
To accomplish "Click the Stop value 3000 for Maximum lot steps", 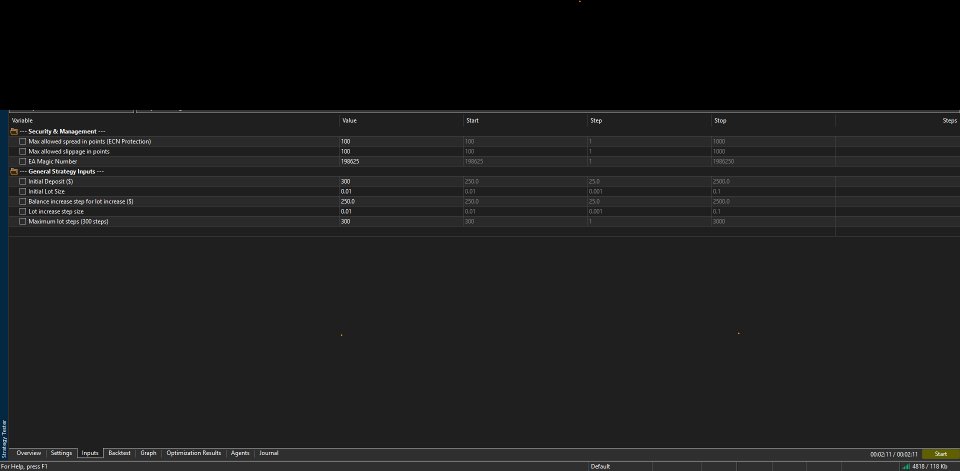I will coord(773,222).
